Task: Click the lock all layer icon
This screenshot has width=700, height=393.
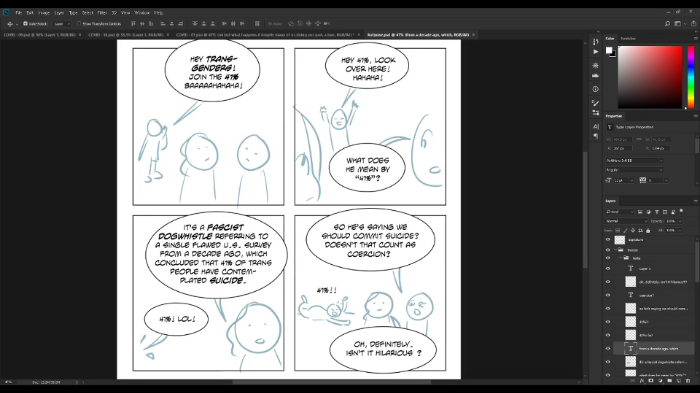Action: (648, 230)
